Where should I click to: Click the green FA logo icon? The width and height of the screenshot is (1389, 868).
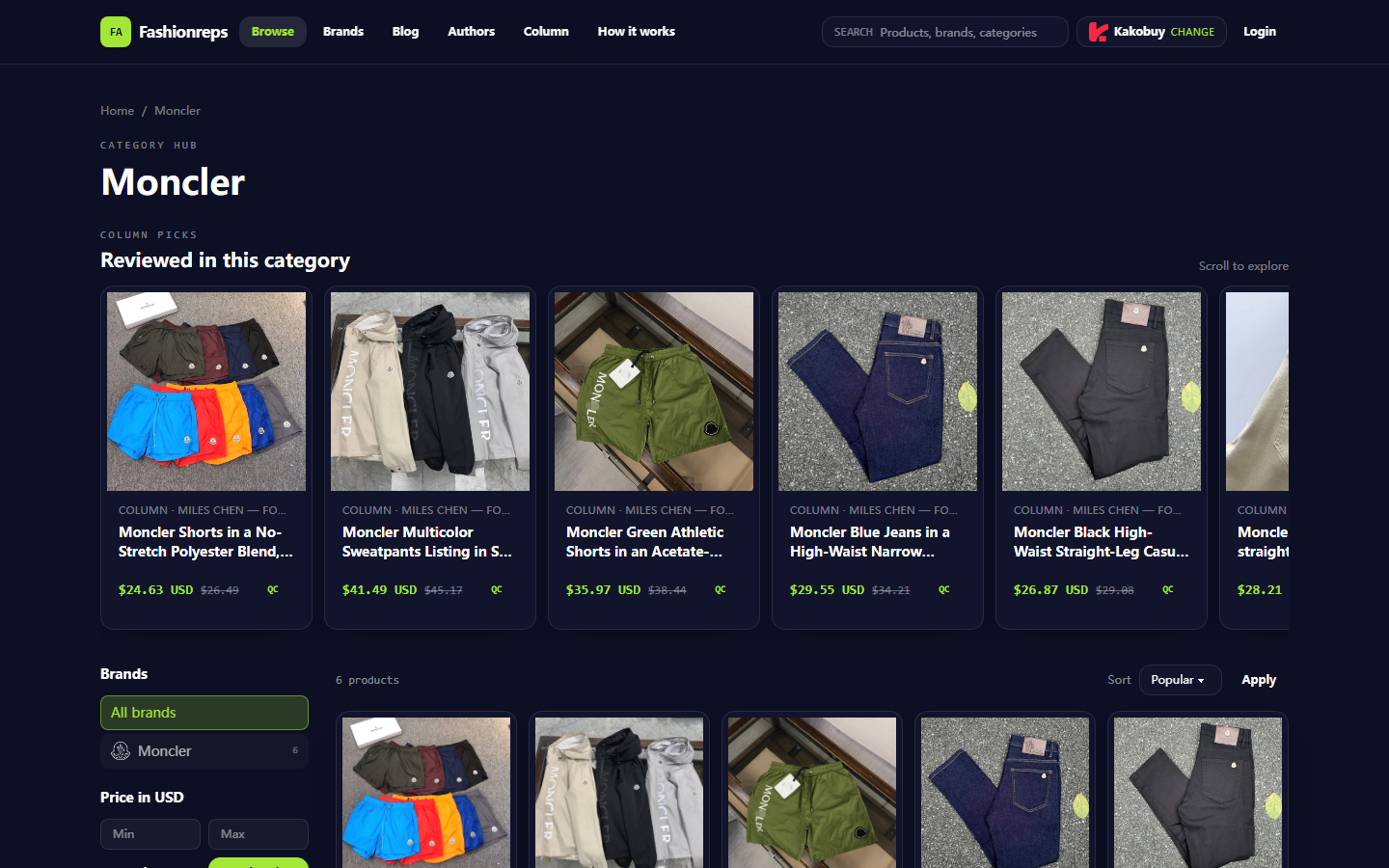click(116, 32)
